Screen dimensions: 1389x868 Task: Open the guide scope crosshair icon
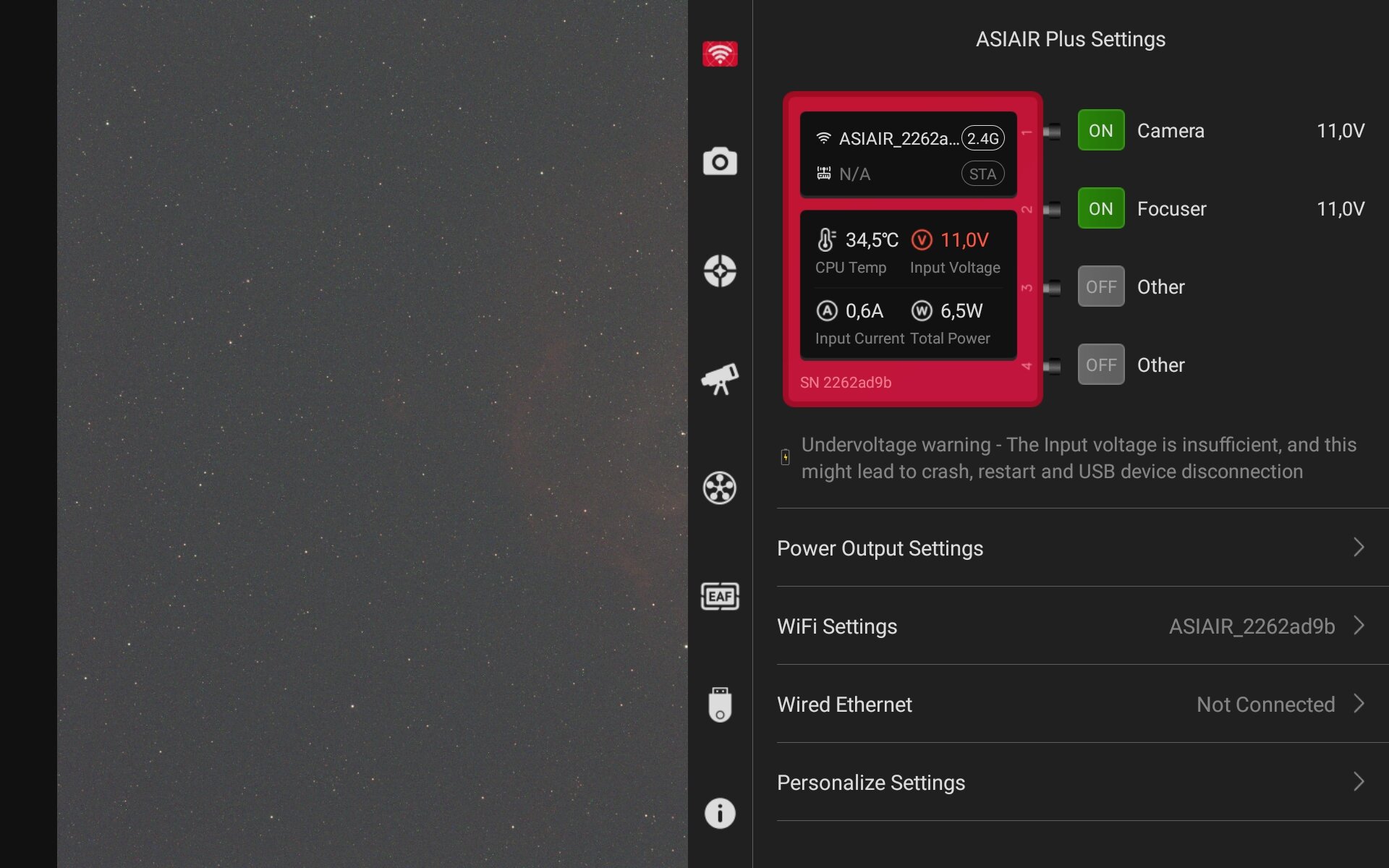[x=720, y=271]
